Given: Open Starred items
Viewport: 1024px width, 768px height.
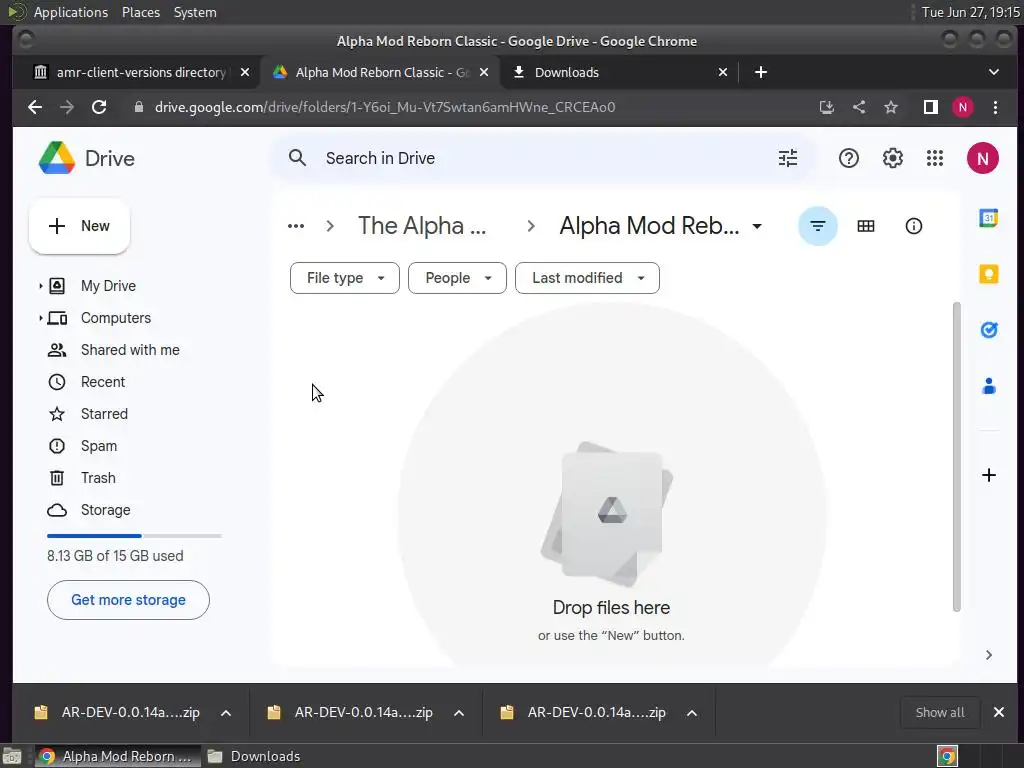Looking at the screenshot, I should coord(104,414).
